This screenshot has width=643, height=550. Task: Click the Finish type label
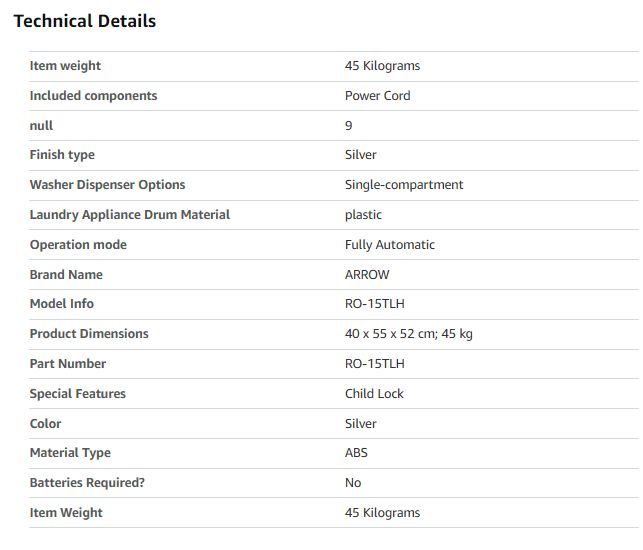pyautogui.click(x=62, y=155)
